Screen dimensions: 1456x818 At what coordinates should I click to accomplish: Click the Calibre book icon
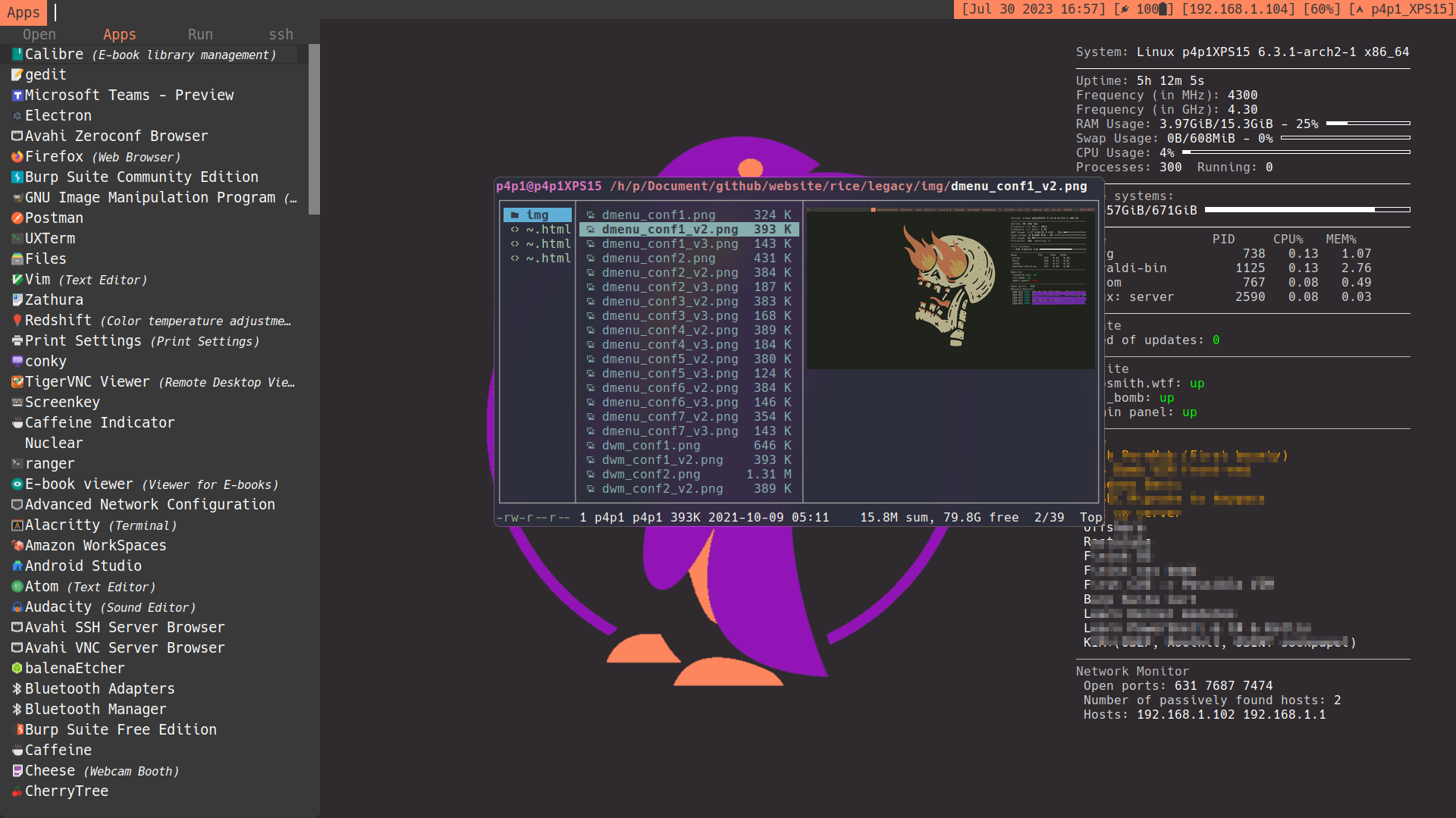(17, 55)
